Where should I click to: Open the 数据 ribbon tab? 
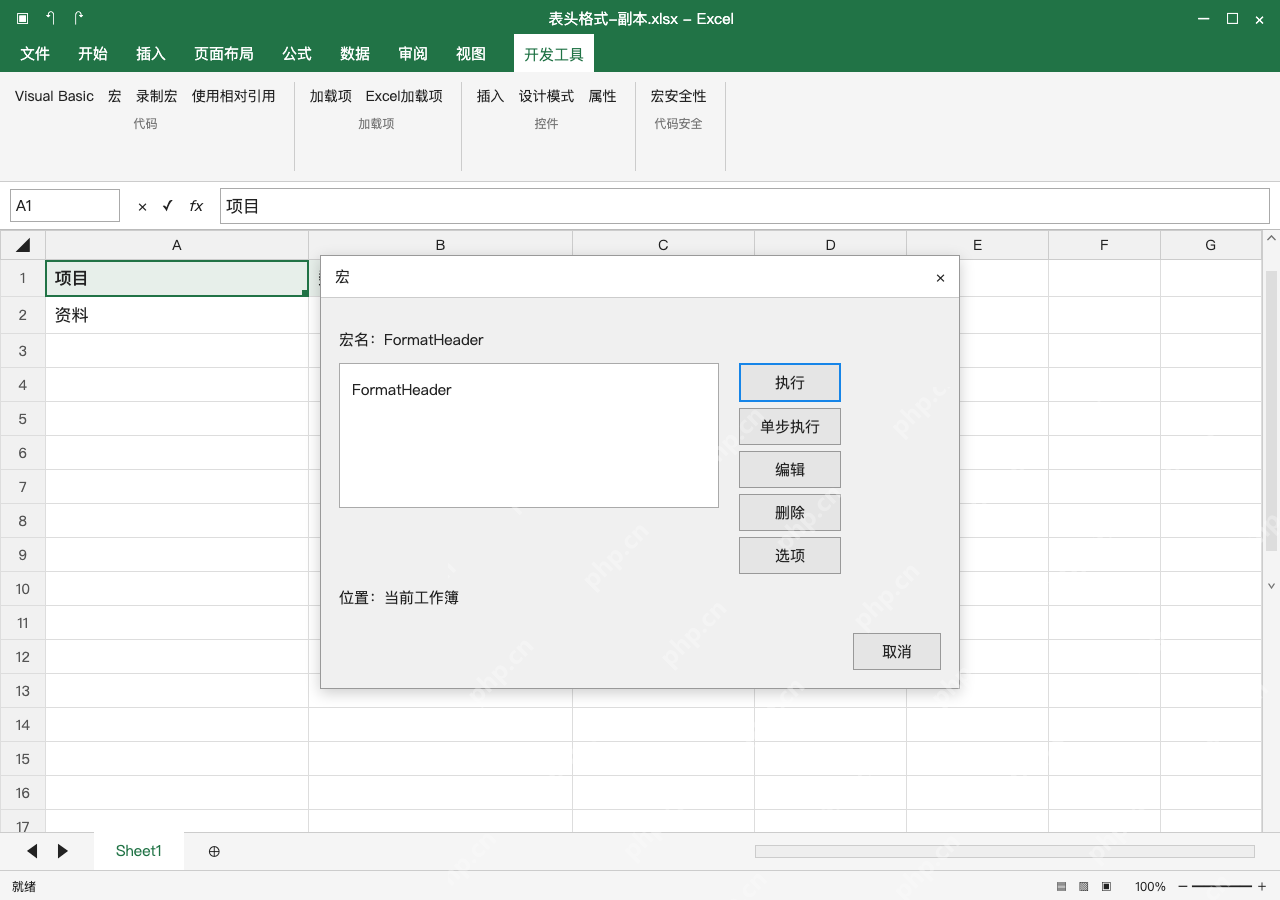[355, 54]
